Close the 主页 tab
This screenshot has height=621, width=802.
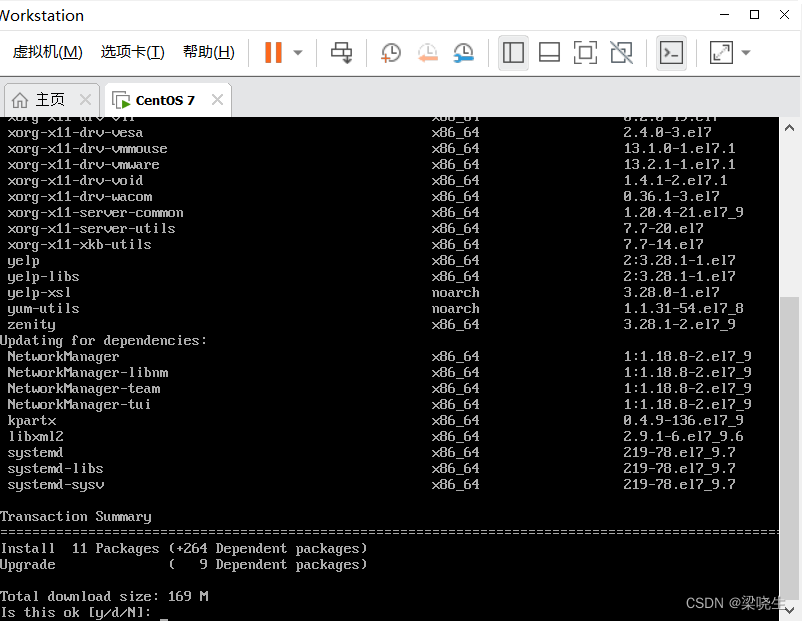[x=85, y=100]
